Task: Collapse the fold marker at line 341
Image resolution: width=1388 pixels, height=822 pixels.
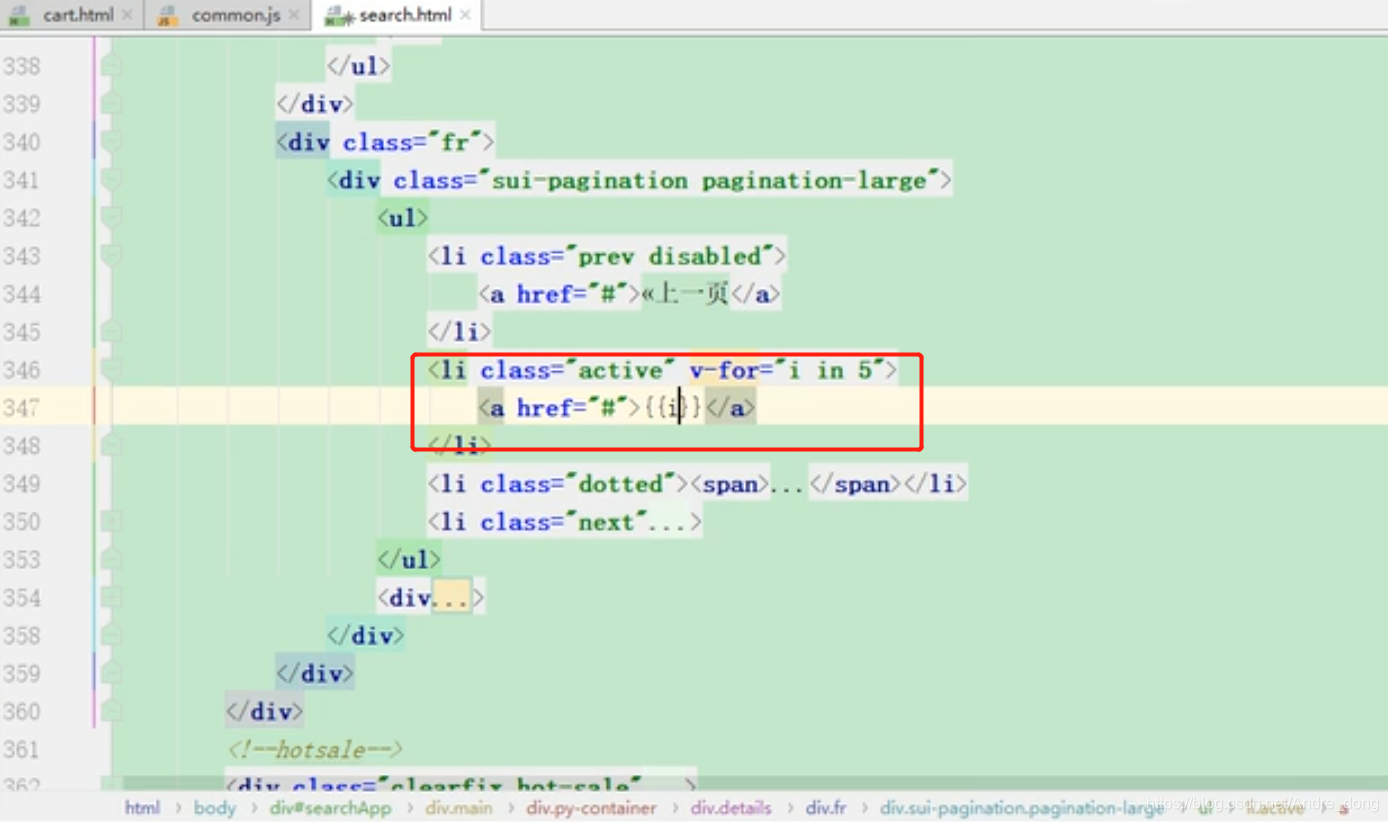Action: (111, 180)
